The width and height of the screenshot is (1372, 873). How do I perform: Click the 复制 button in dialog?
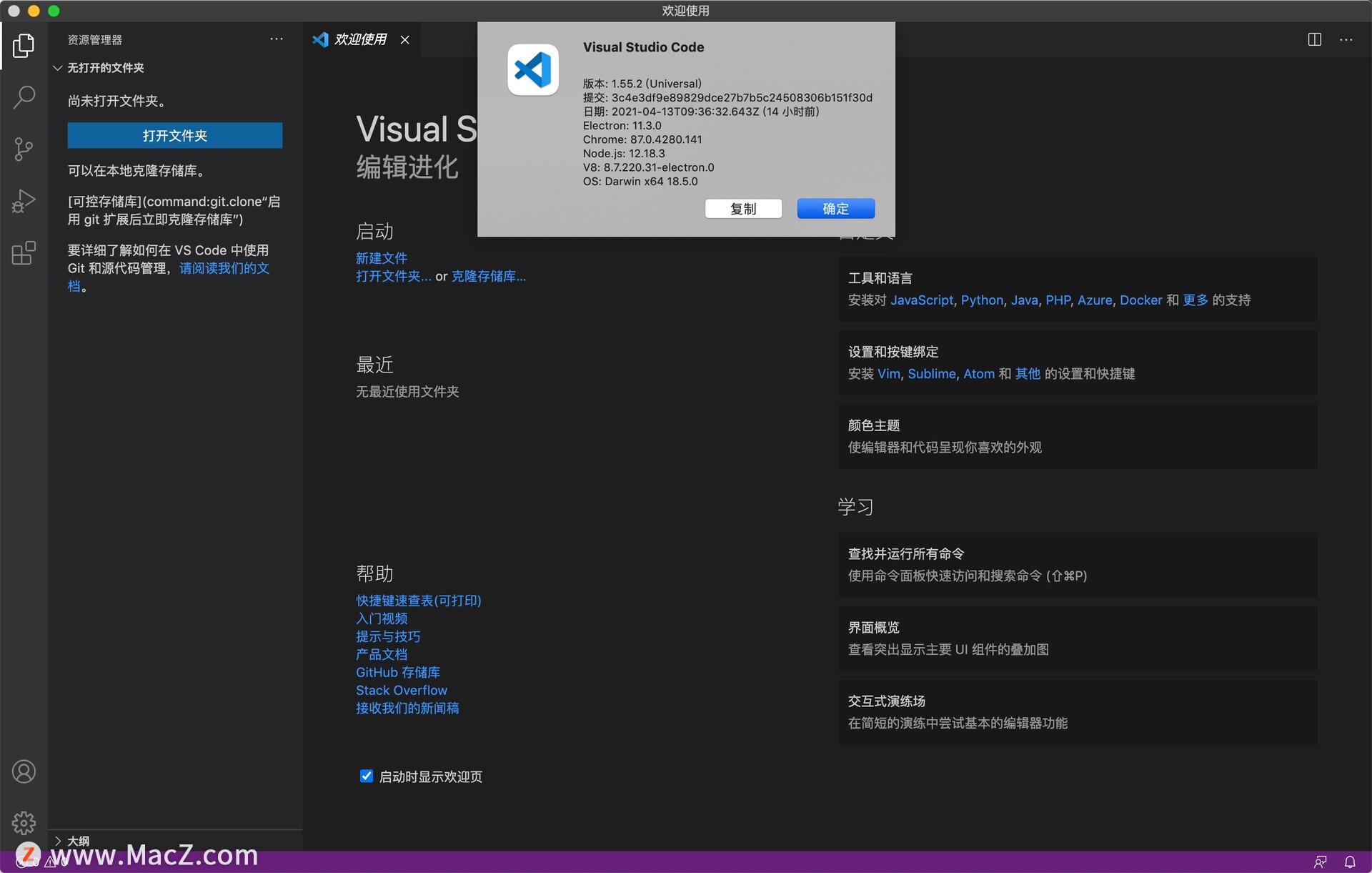743,209
